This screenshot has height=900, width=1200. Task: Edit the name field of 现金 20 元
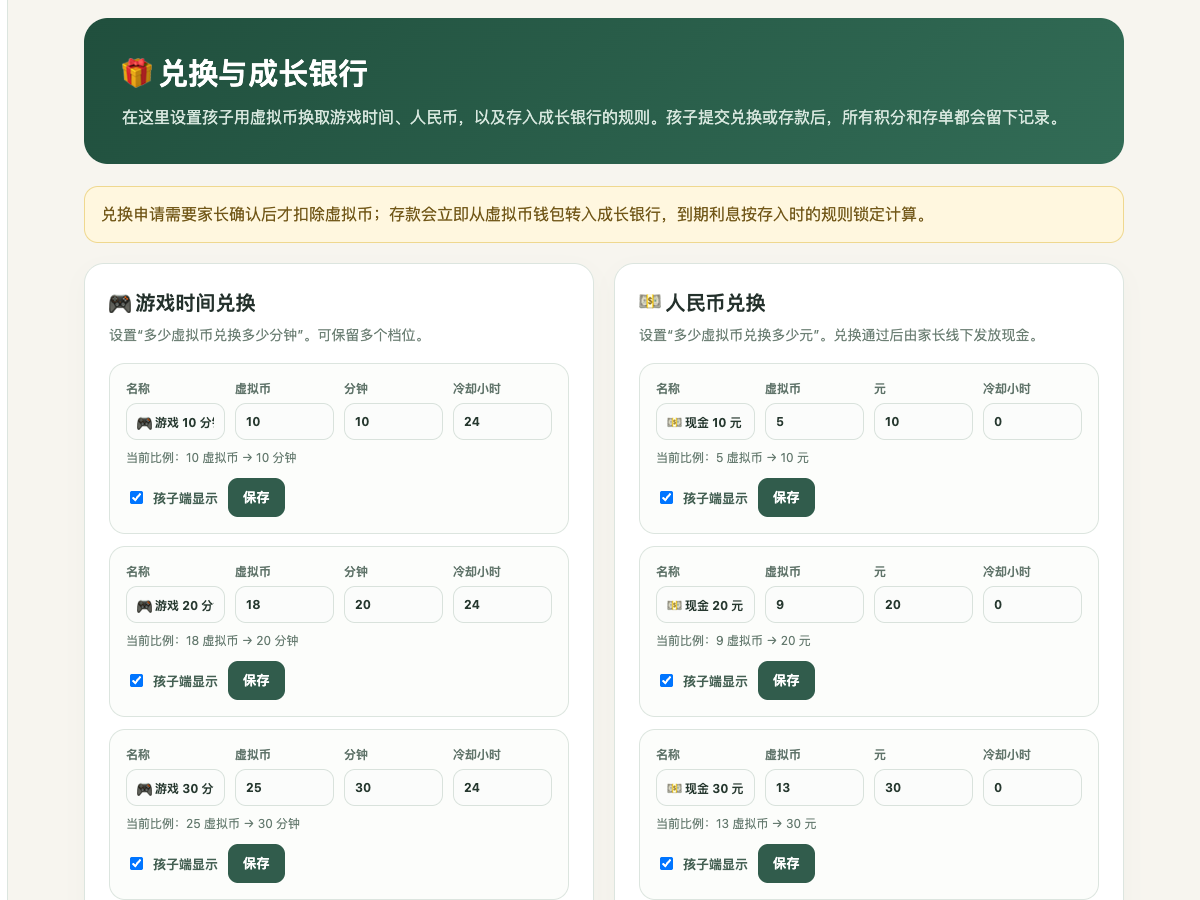click(705, 604)
